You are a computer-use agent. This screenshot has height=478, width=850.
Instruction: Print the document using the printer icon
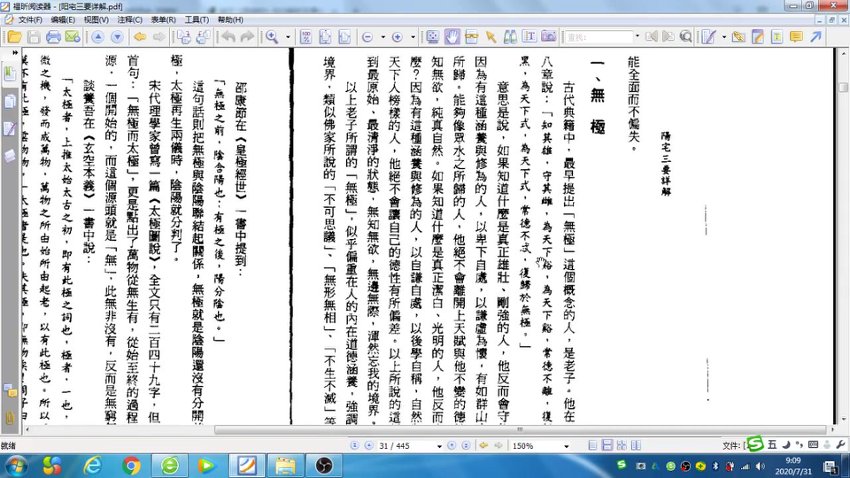tap(53, 37)
